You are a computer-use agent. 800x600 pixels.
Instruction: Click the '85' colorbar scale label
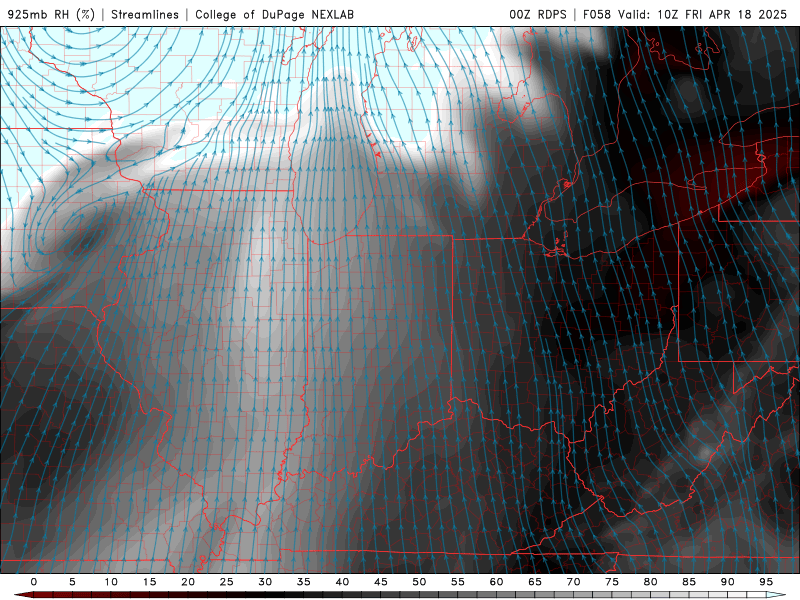[689, 582]
